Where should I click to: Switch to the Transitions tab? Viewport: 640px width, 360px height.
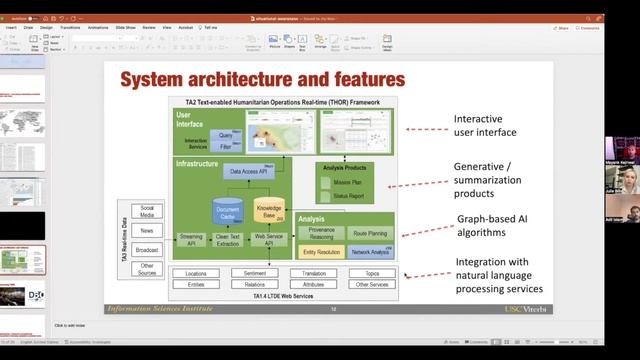70,28
